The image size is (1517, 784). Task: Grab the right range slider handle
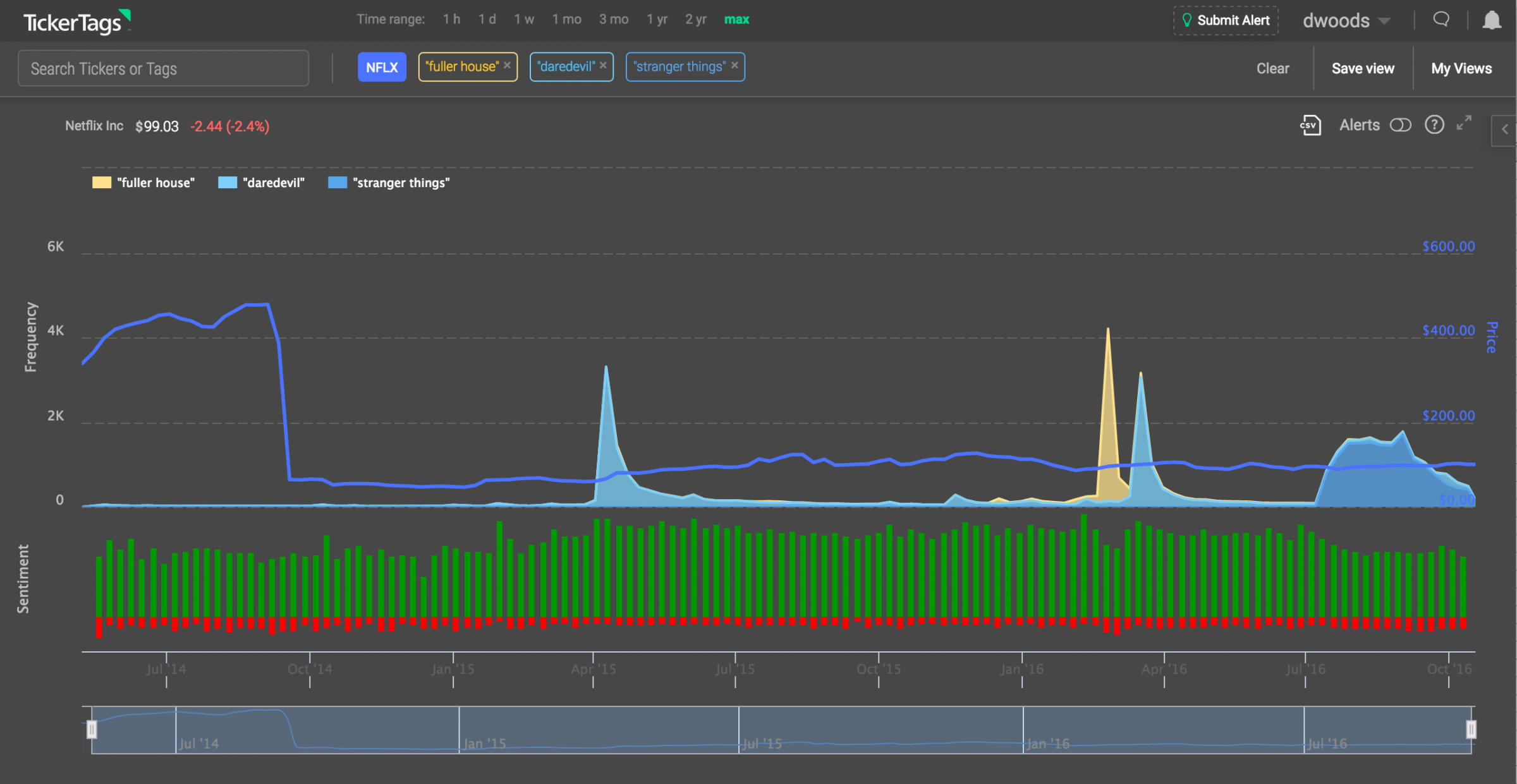click(1471, 730)
